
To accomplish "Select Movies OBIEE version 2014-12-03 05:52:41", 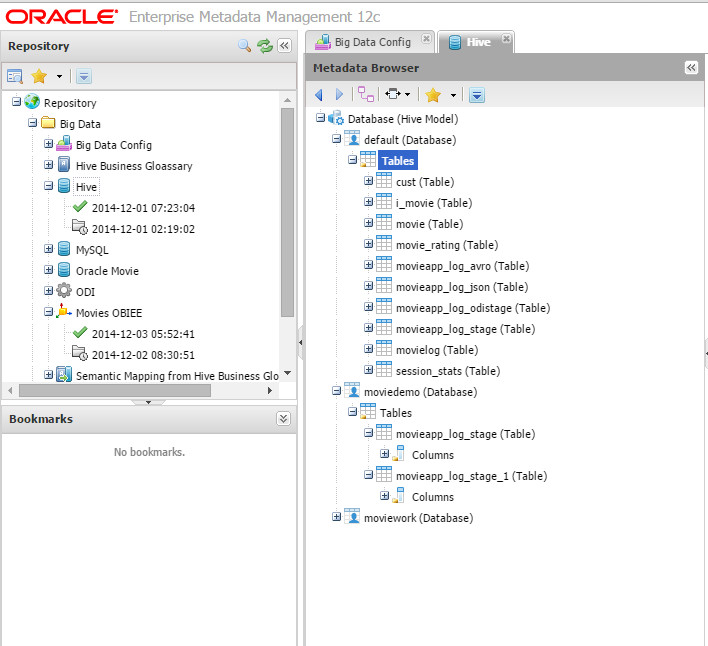I will tap(143, 334).
